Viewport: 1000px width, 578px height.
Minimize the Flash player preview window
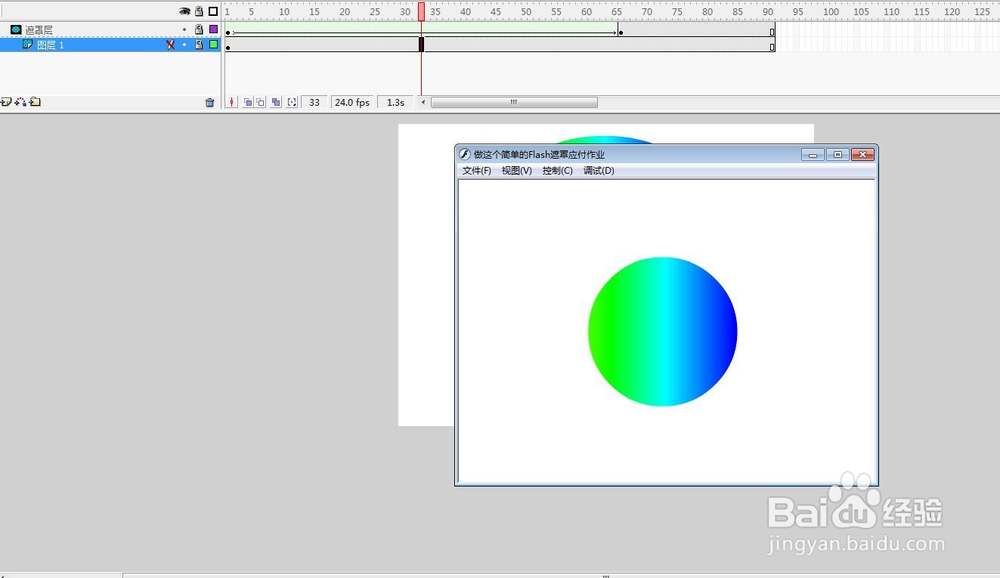tap(812, 154)
